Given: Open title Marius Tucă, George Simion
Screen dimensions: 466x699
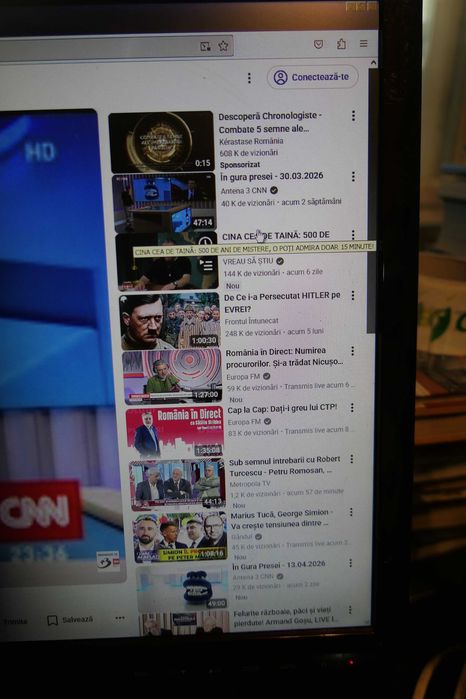Looking at the screenshot, I should tap(280, 519).
